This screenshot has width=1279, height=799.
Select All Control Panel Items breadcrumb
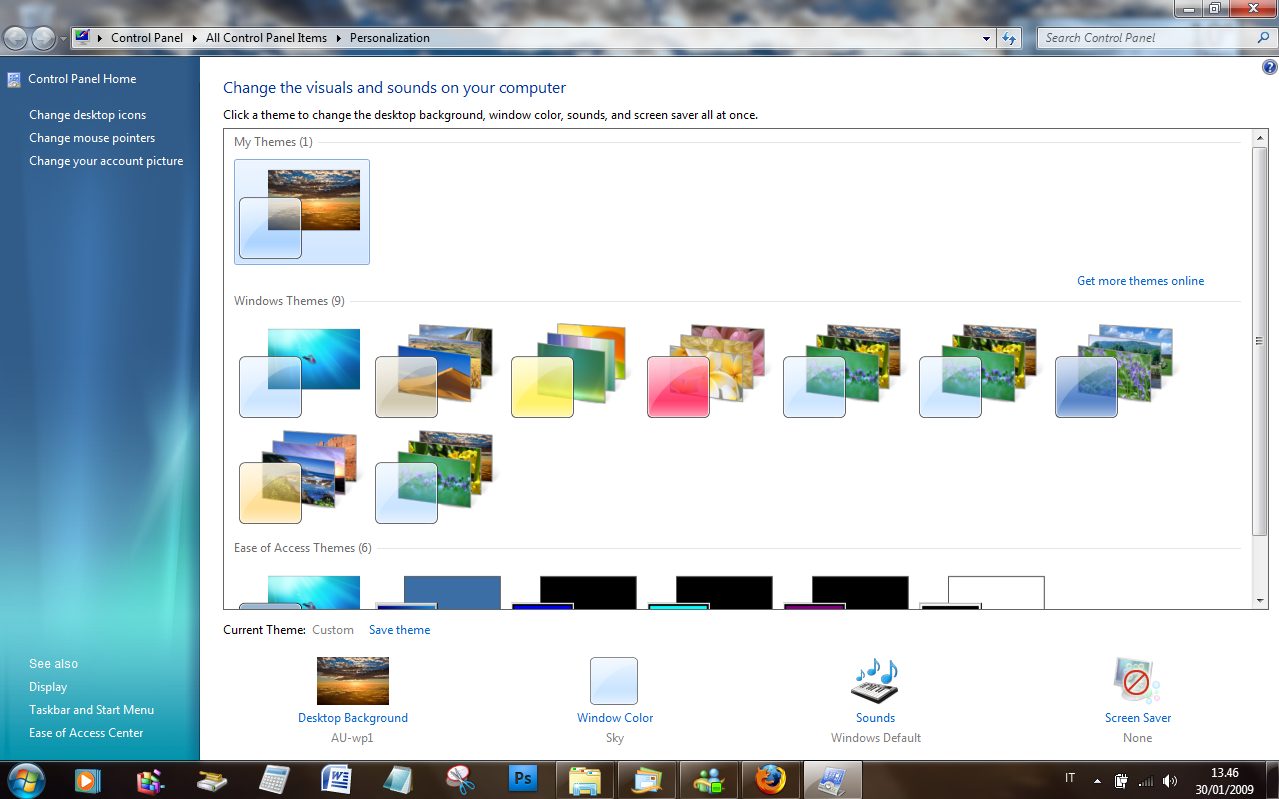(266, 38)
